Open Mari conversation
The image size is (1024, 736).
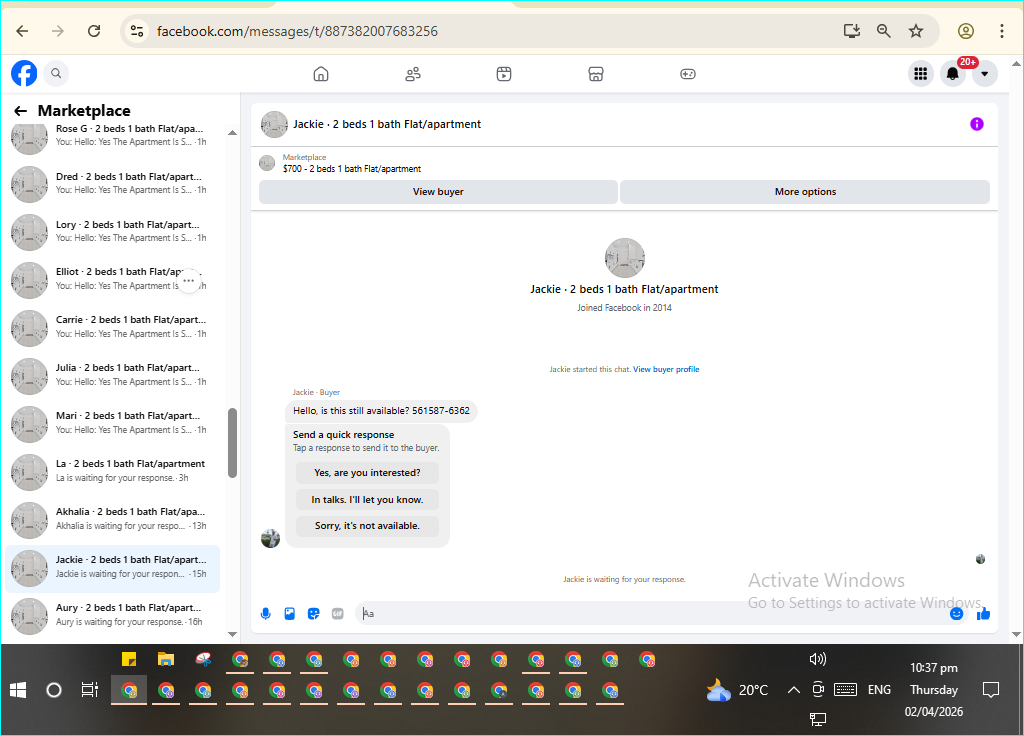(x=112, y=423)
